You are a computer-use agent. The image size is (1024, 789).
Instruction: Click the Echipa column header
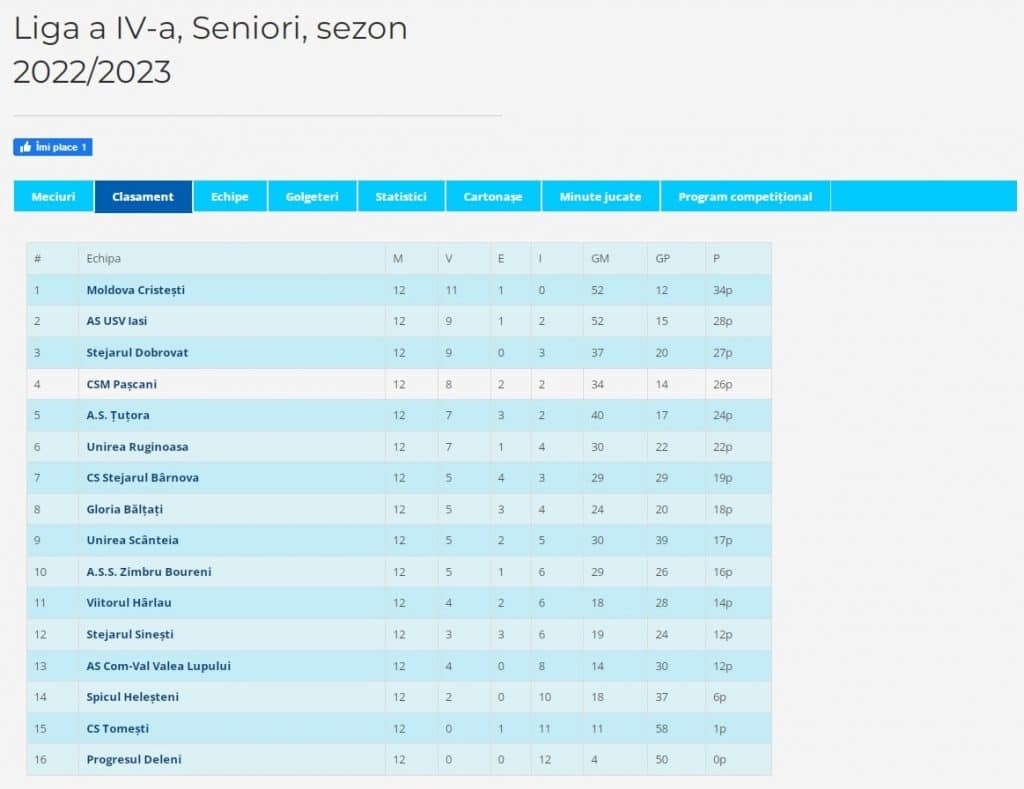pyautogui.click(x=104, y=258)
